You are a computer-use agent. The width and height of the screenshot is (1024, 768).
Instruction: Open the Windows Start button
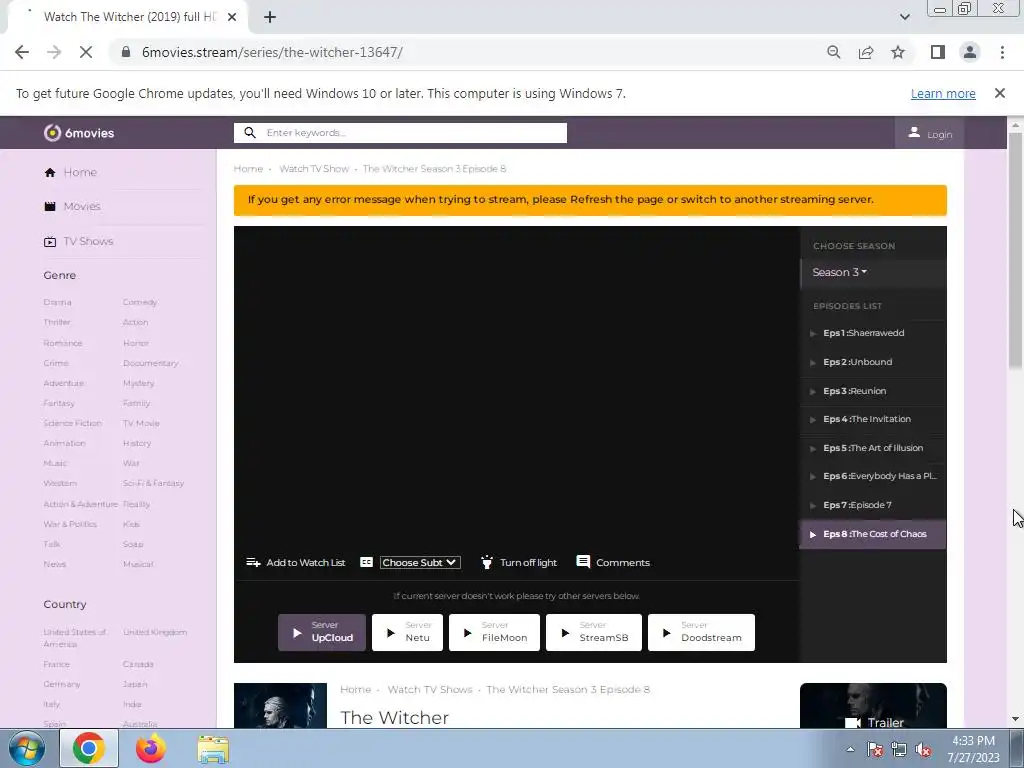tap(27, 748)
